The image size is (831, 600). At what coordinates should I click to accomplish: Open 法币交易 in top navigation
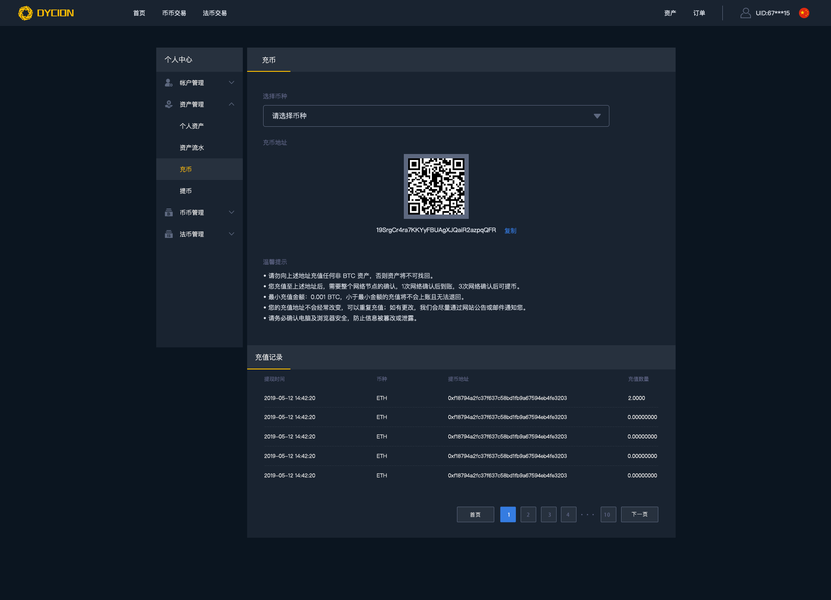(x=215, y=13)
